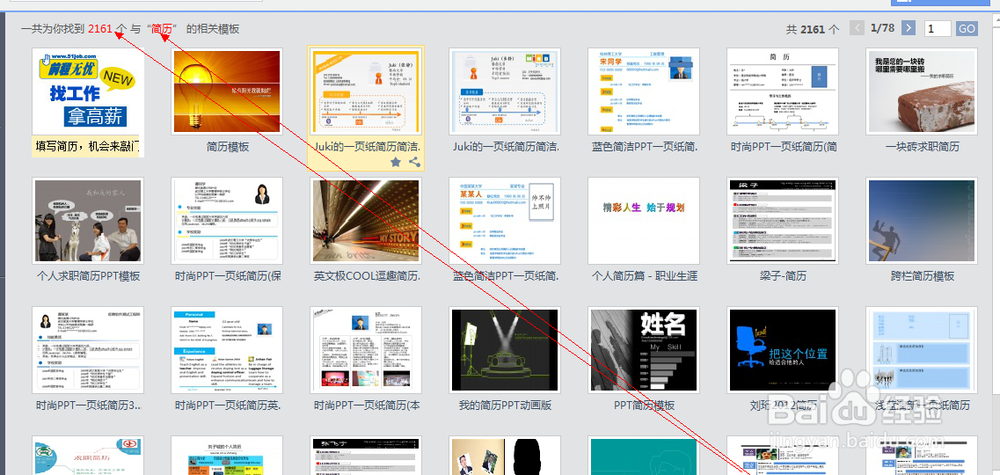Viewport: 1000px width, 475px height.
Task: Choose the 姓名 My Skill PPT简历模板 thumbnail
Action: 644,350
